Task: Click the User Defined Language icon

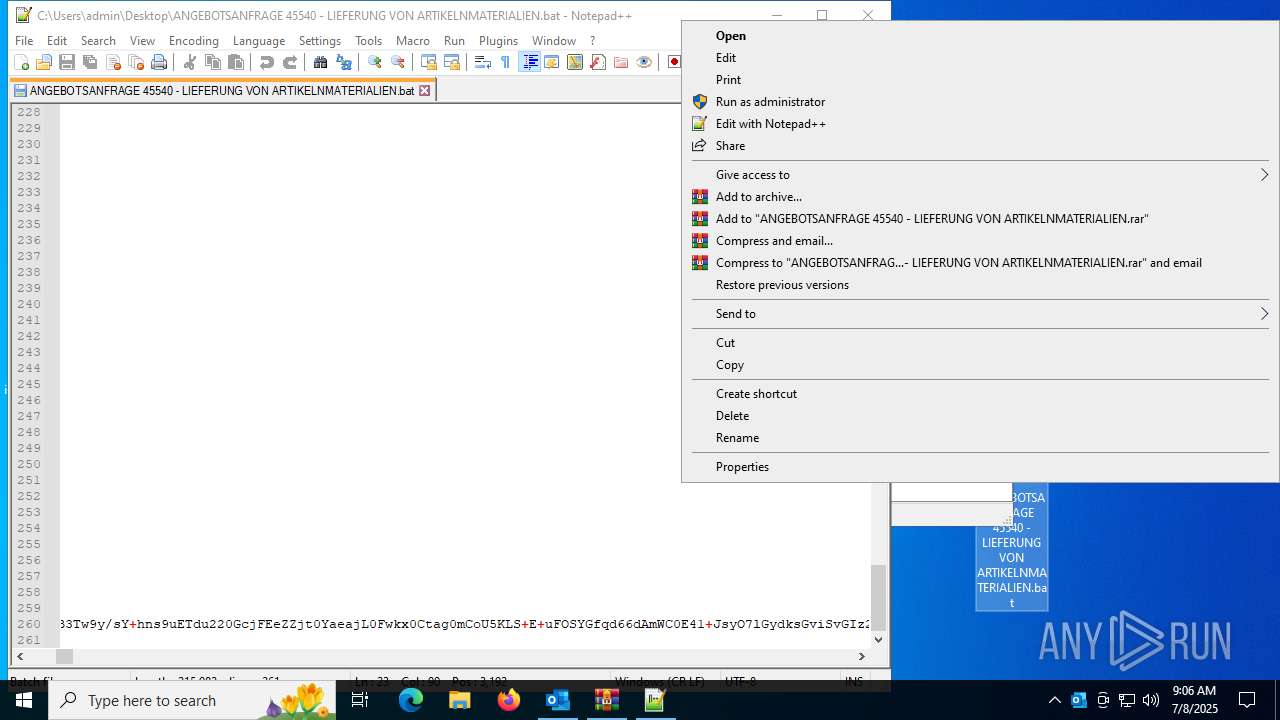Action: (552, 62)
